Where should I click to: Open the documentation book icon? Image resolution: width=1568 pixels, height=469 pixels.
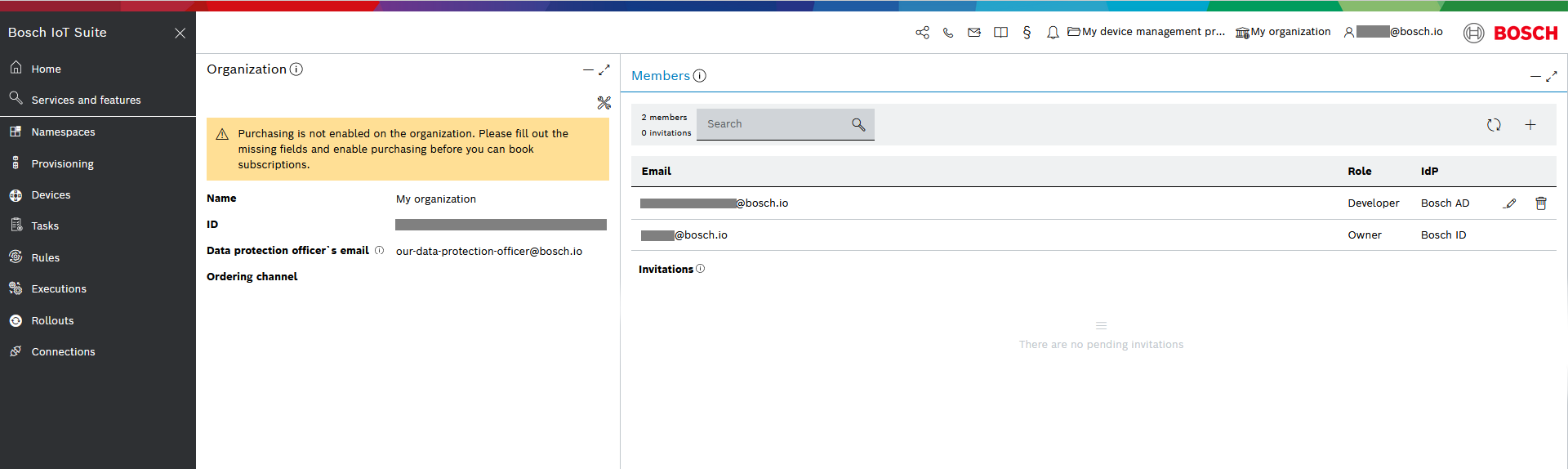[1000, 33]
